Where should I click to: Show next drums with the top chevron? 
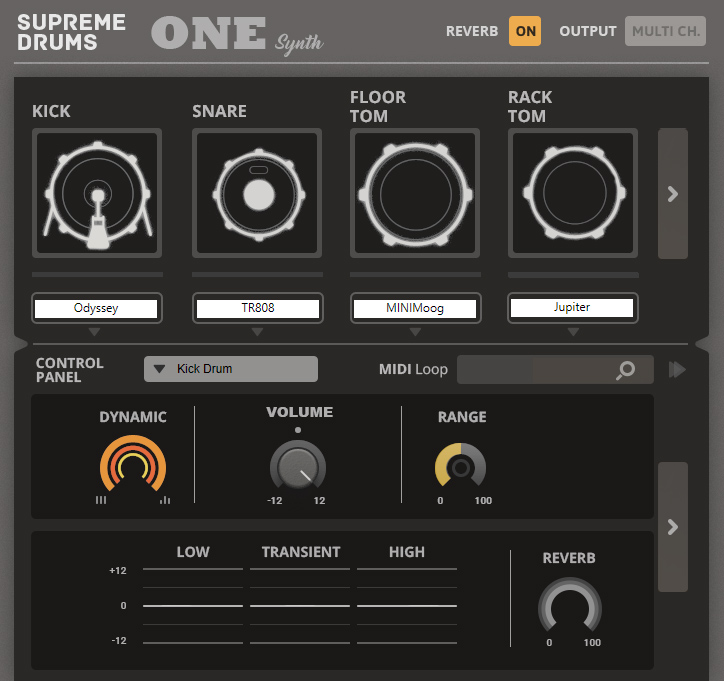click(x=672, y=194)
